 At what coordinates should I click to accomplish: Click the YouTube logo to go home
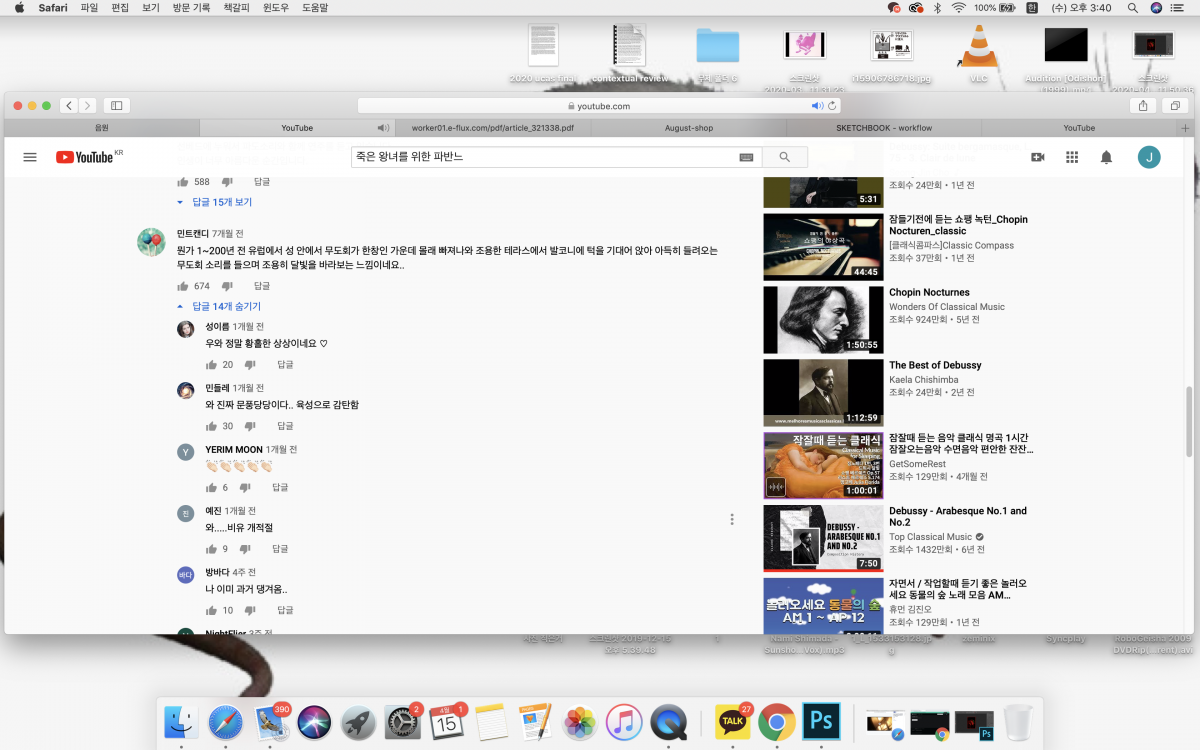85,157
